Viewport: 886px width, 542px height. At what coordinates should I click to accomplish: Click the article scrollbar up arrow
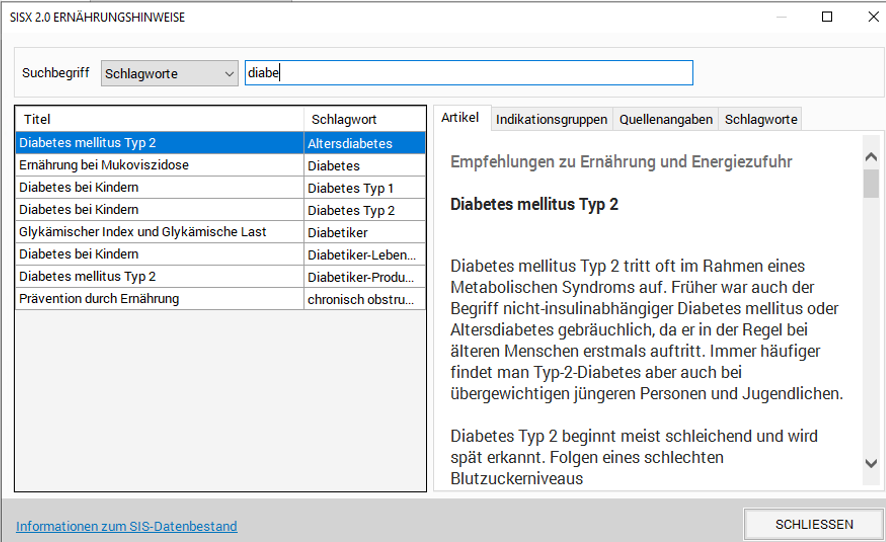tap(871, 157)
